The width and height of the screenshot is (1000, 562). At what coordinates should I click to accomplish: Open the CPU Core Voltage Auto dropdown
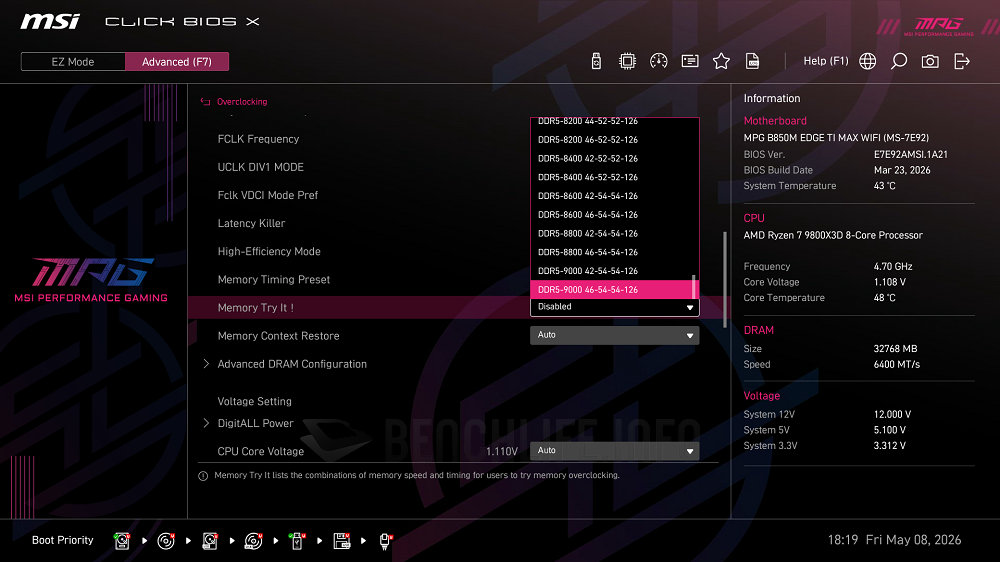[x=615, y=450]
